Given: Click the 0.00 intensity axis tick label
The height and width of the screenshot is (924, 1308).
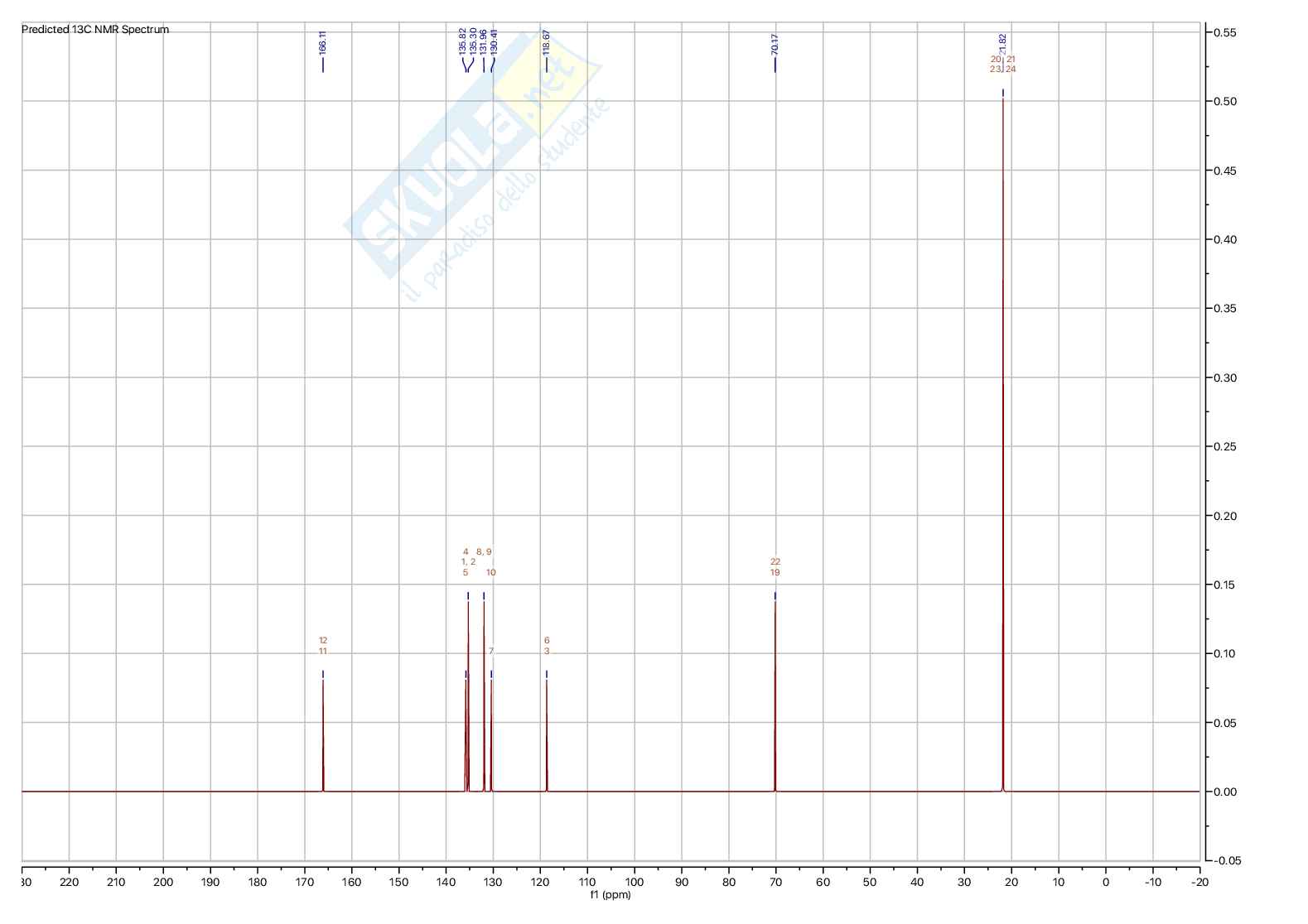Looking at the screenshot, I should tap(1225, 792).
